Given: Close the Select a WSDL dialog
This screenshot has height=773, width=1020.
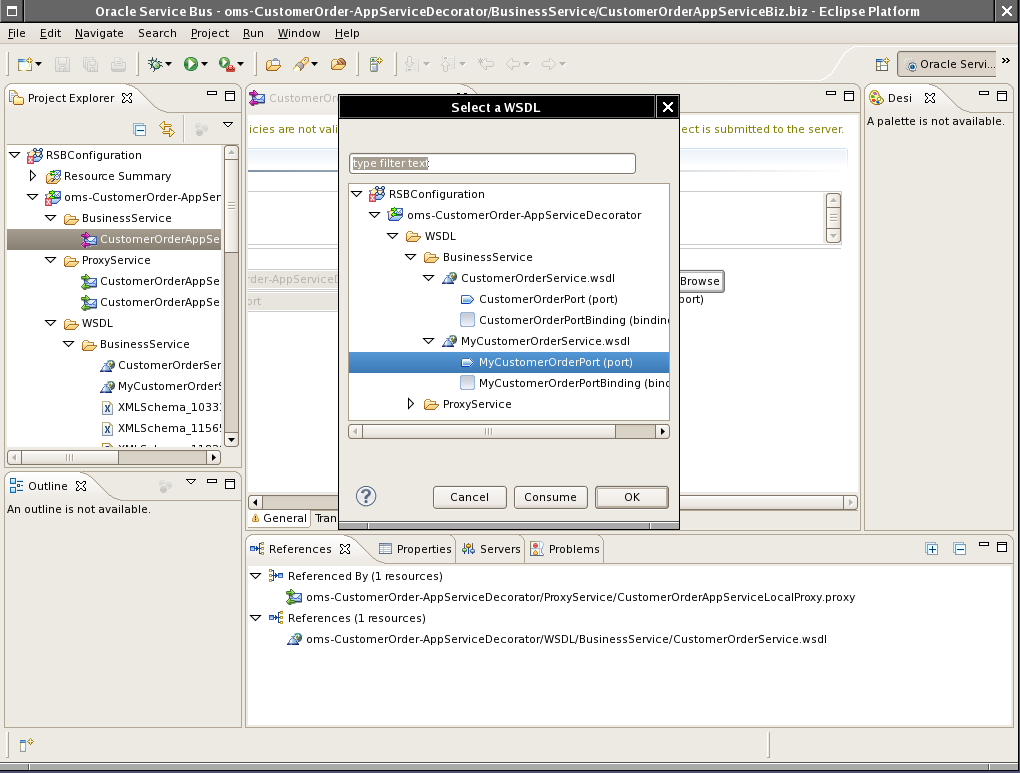Looking at the screenshot, I should (667, 107).
